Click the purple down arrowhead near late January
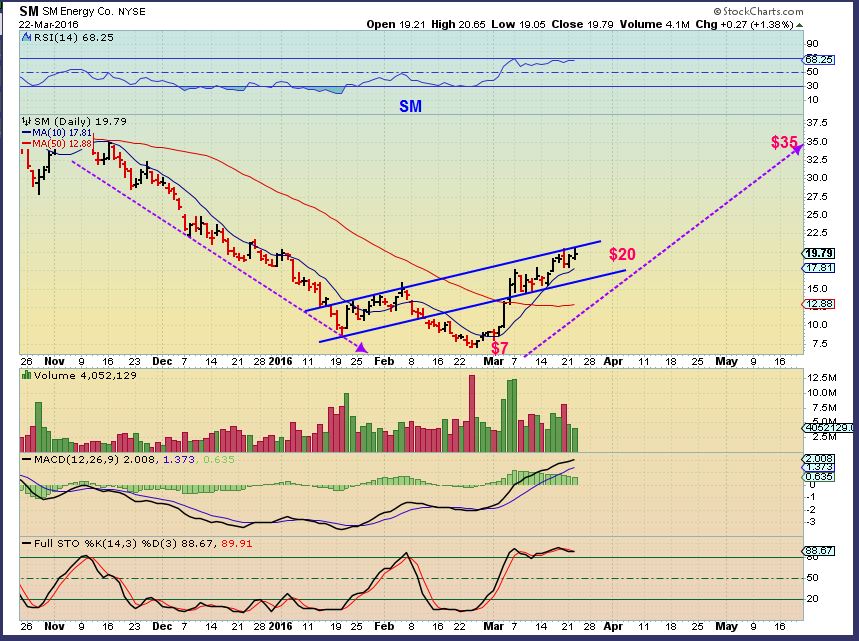Viewport: 859px width, 641px height. pos(364,347)
